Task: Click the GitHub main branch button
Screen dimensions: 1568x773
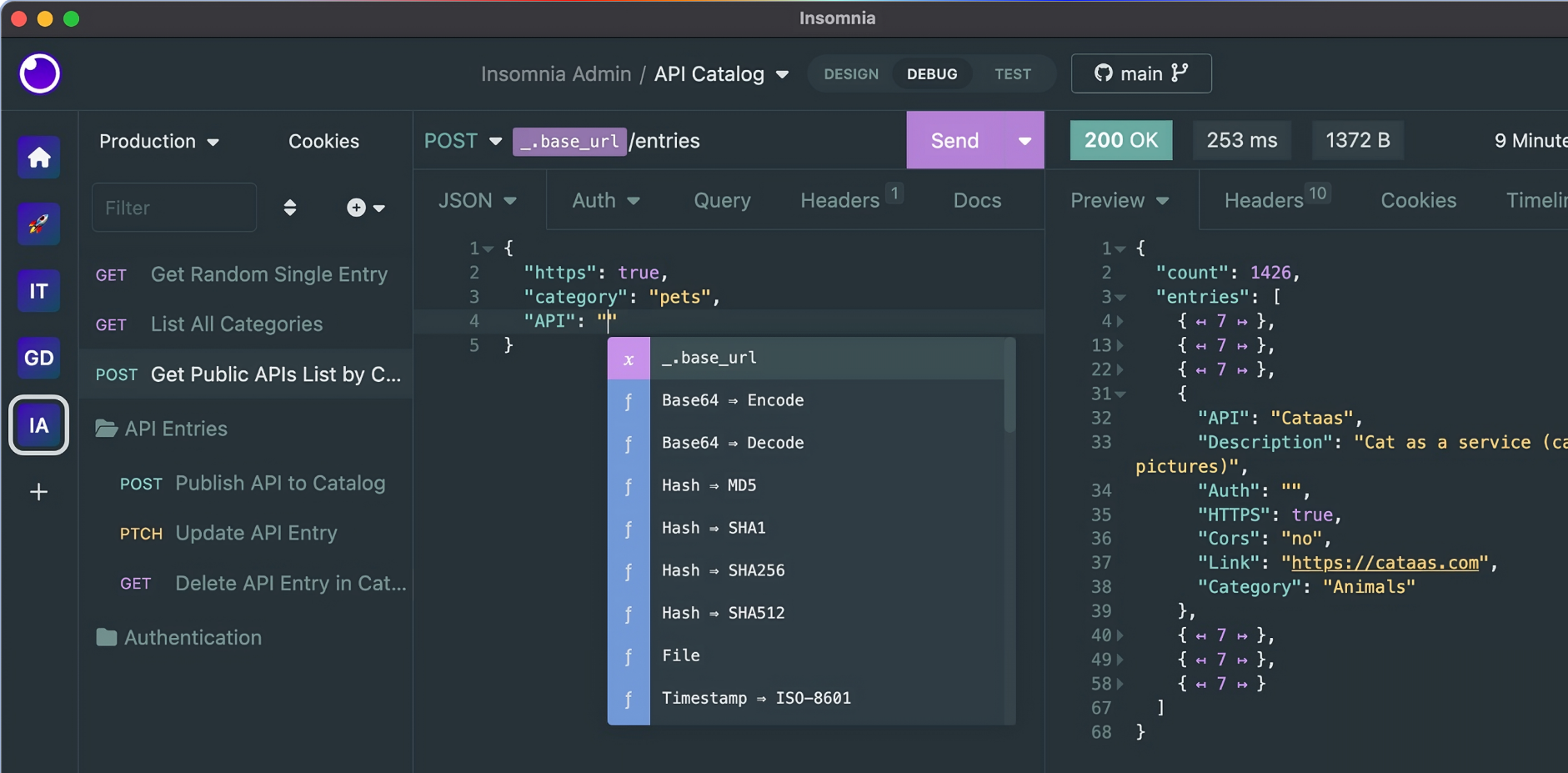Action: coord(1140,73)
